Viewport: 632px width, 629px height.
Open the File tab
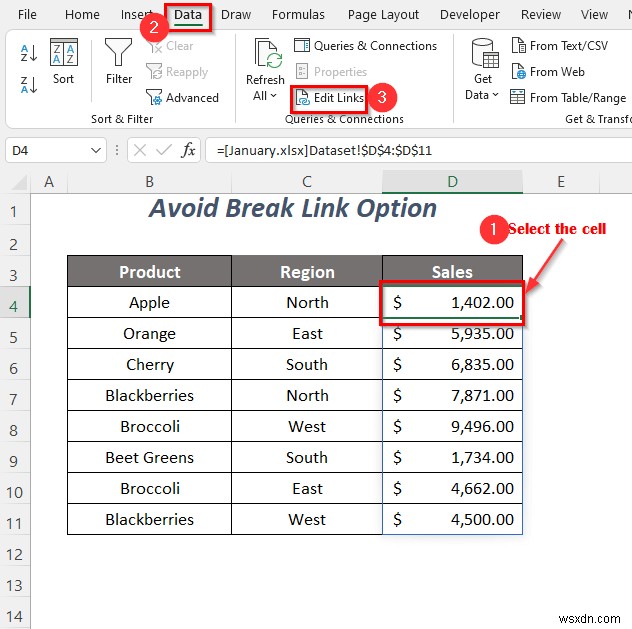[27, 15]
